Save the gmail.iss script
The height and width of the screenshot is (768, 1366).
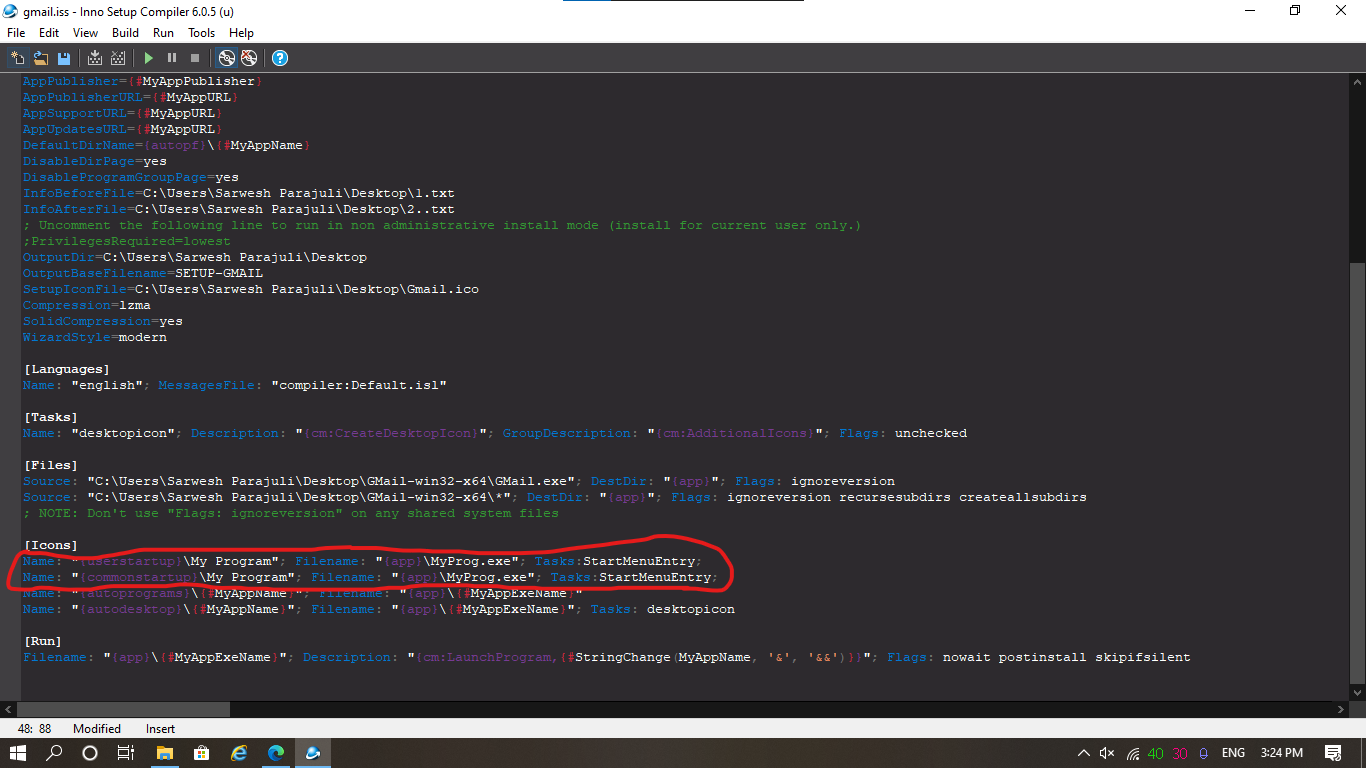[63, 57]
